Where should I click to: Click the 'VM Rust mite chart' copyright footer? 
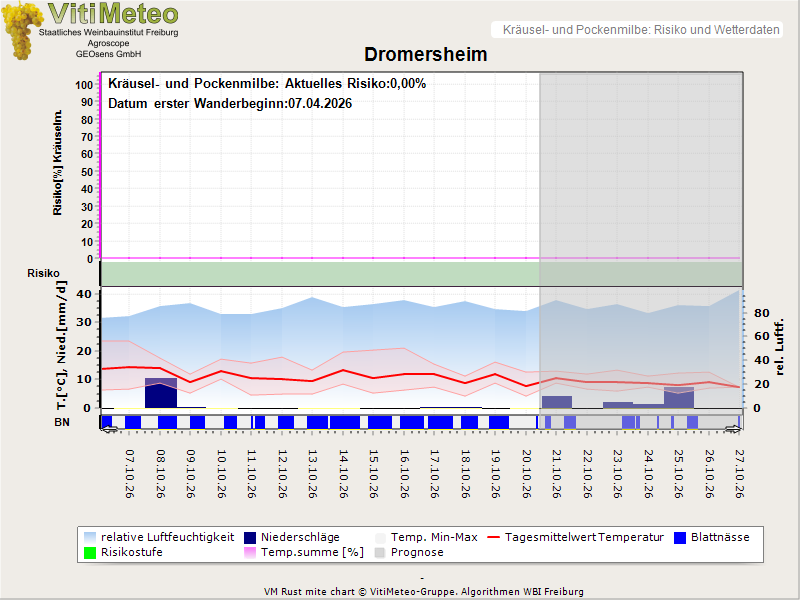pos(423,592)
